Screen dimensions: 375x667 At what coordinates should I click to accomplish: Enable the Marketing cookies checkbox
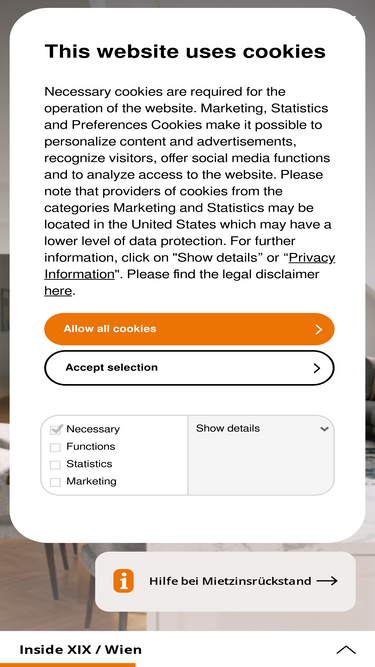click(x=55, y=482)
